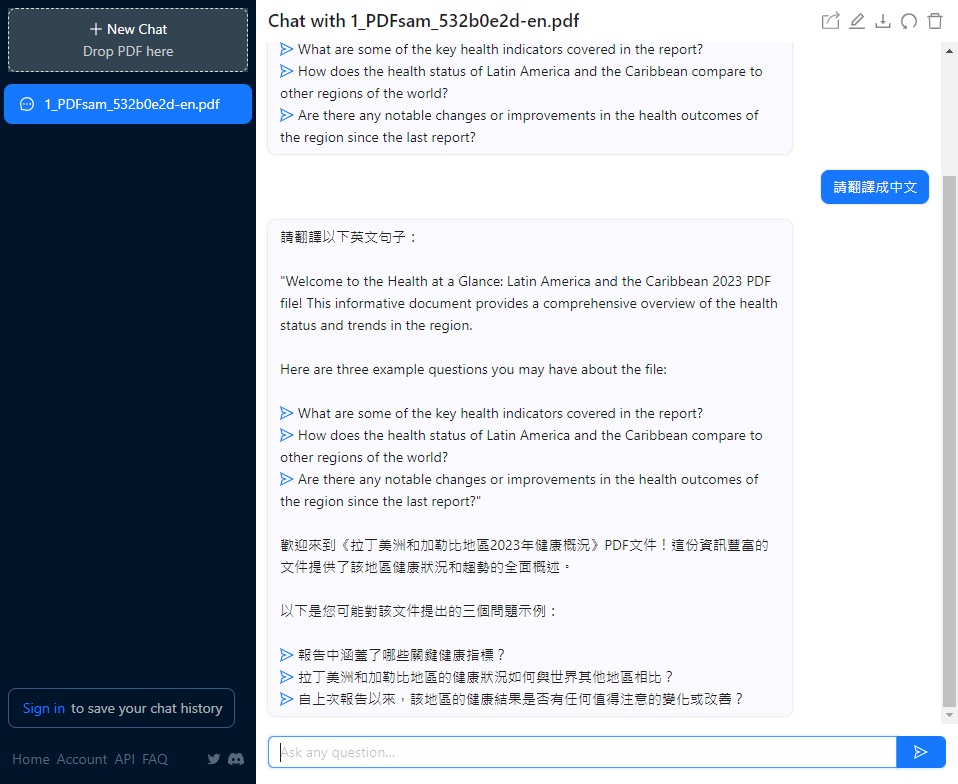The width and height of the screenshot is (958, 784).
Task: Select 1_PDFsam_532b0e2d-en.pdf chat in sidebar
Action: tap(128, 104)
